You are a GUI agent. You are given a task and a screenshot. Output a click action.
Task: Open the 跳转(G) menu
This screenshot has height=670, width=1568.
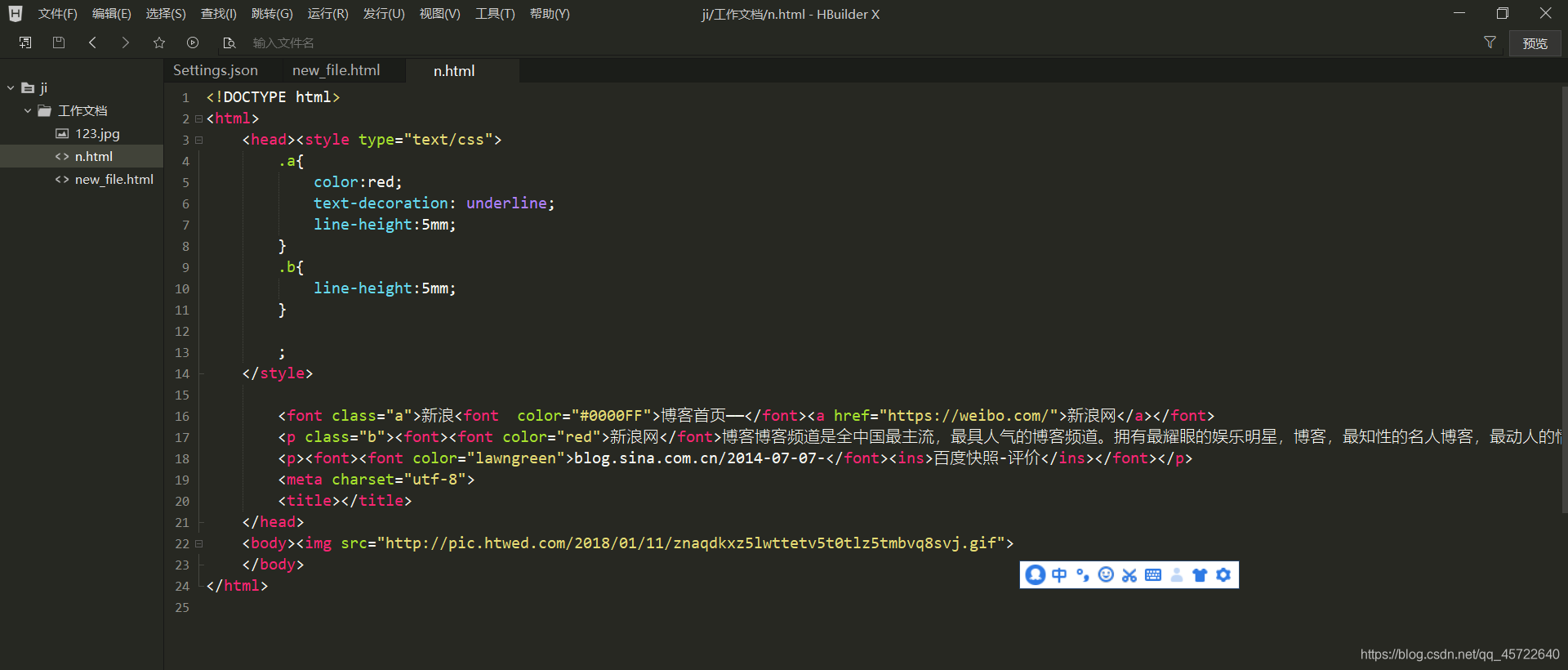tap(272, 14)
